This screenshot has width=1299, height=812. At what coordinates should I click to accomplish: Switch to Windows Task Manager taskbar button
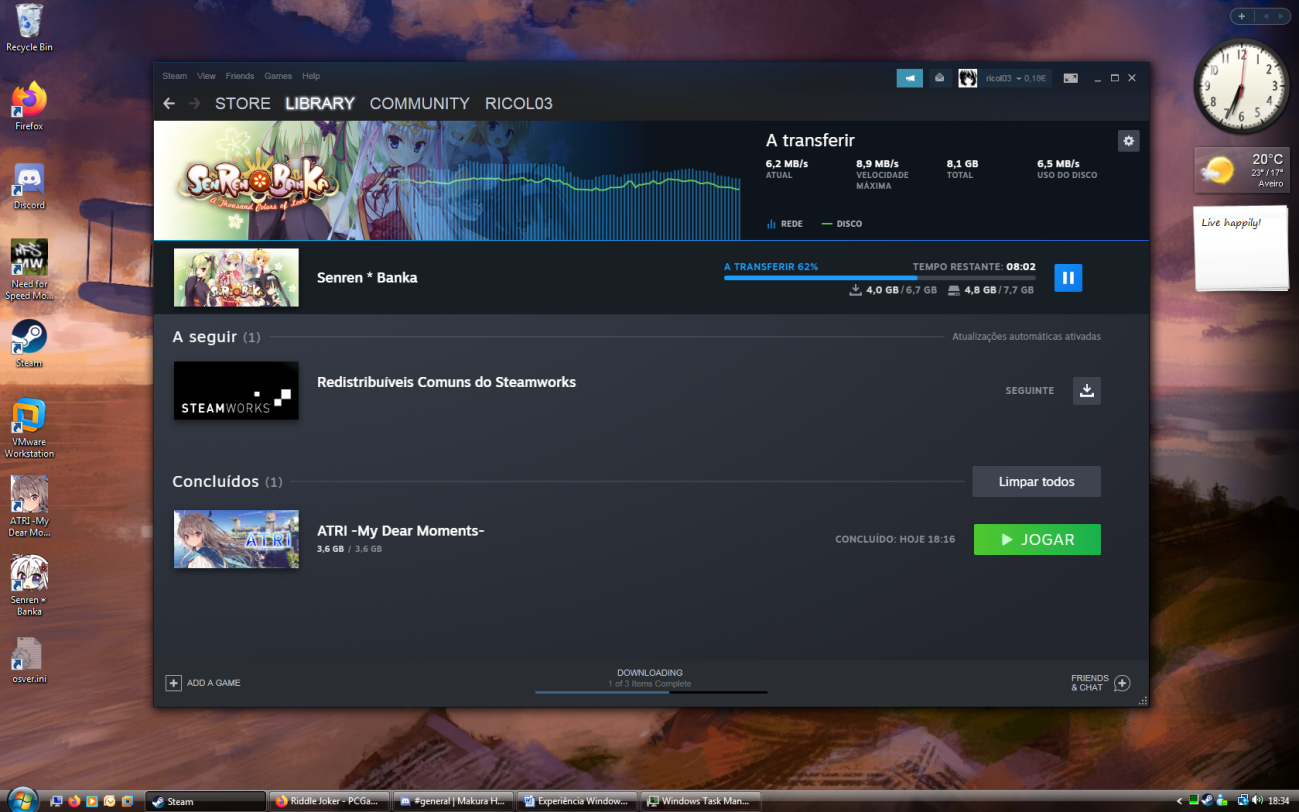702,801
